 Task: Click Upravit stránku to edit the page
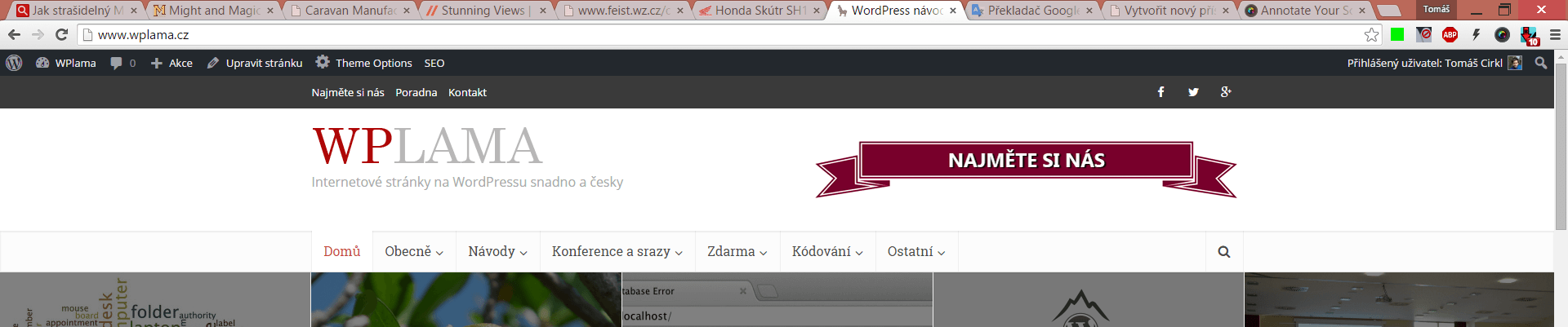click(x=255, y=63)
